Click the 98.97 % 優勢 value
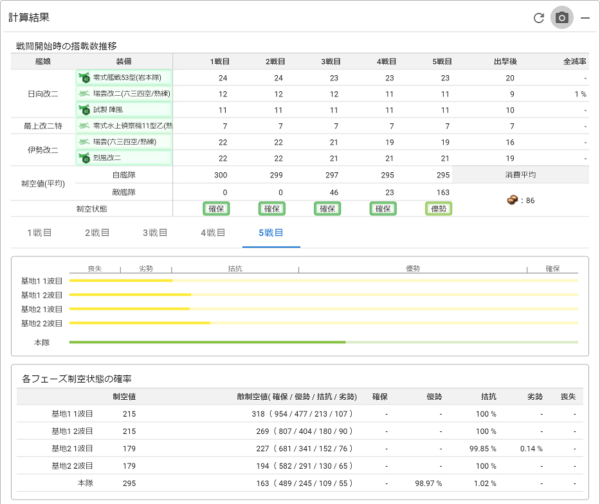This screenshot has height=504, width=600. pos(428,483)
